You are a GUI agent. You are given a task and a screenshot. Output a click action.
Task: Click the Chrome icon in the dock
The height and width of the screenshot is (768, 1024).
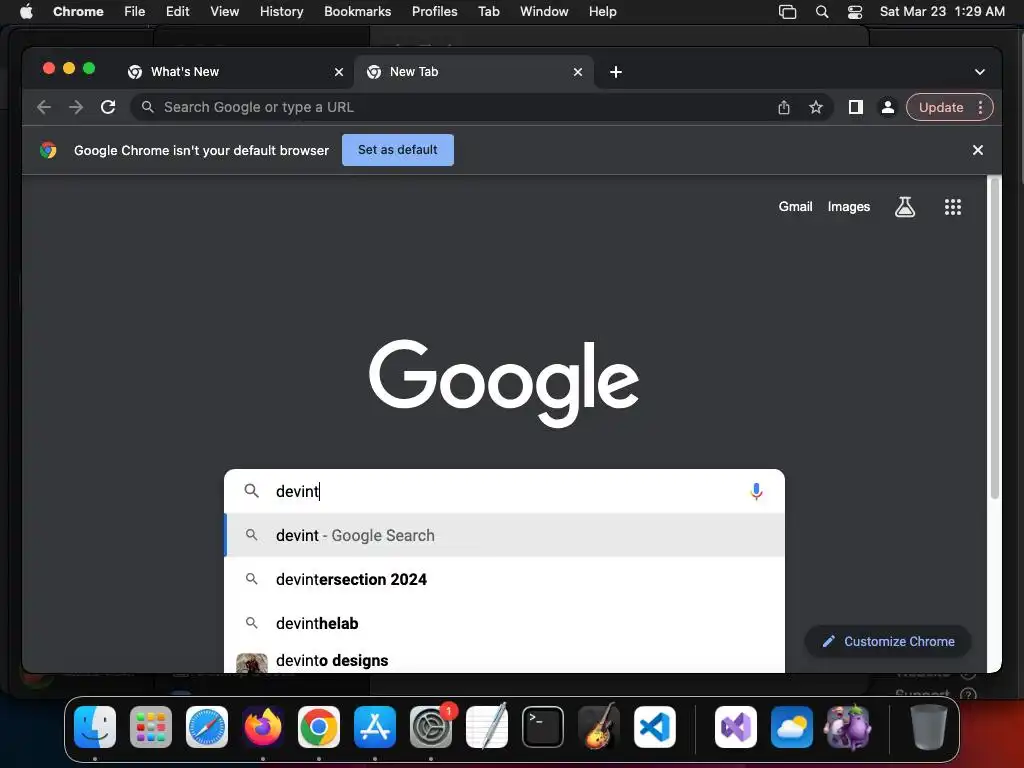[x=319, y=727]
